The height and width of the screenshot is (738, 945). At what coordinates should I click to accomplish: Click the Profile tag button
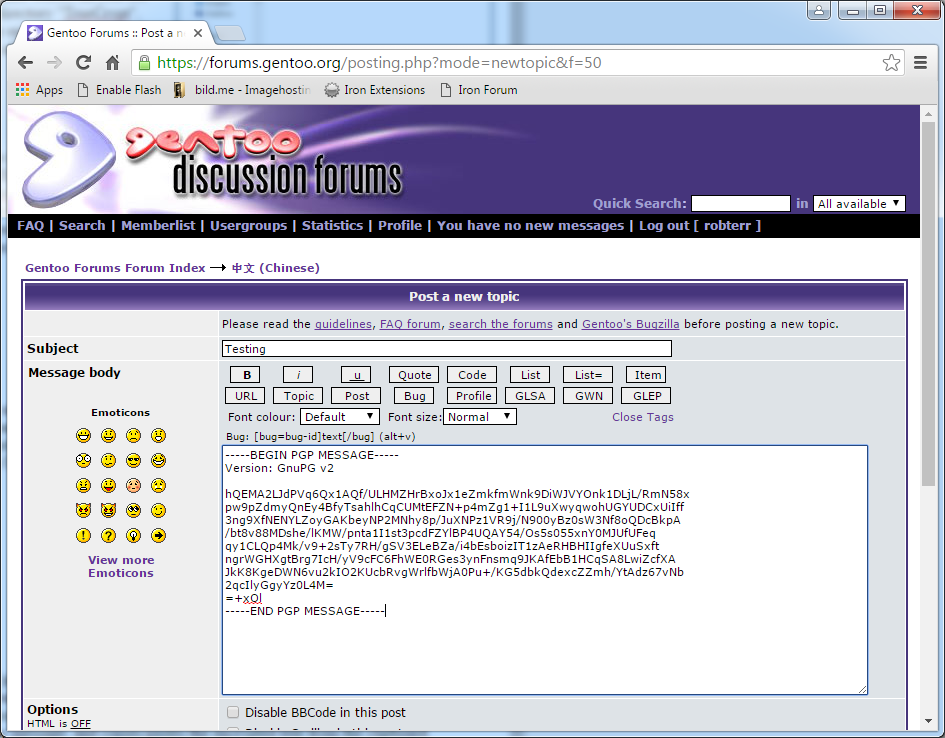[x=472, y=396]
